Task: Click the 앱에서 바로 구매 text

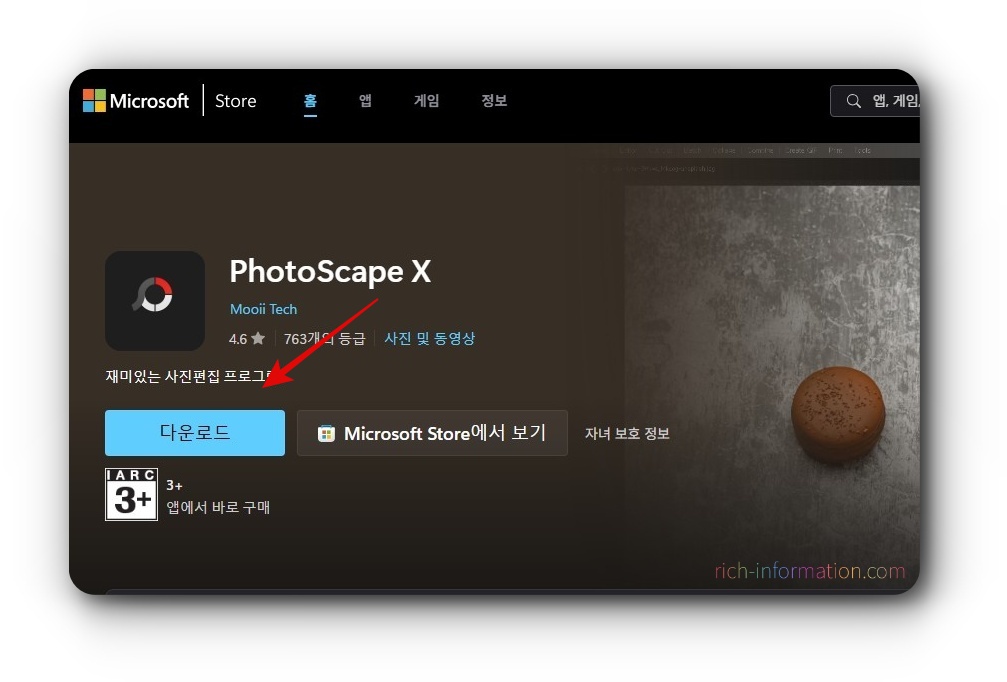Action: tap(218, 507)
